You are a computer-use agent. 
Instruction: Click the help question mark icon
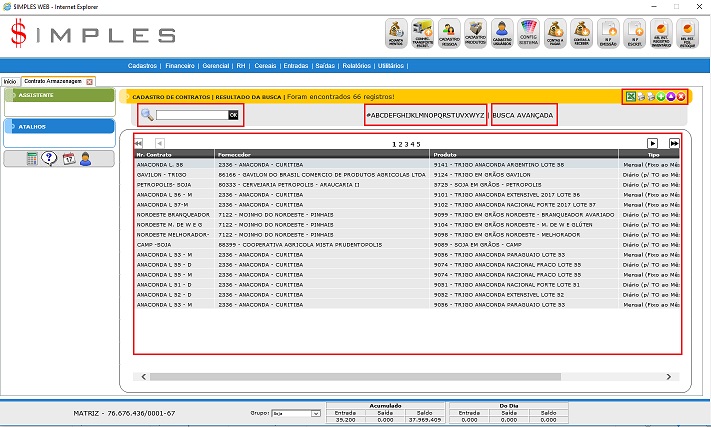[x=50, y=158]
